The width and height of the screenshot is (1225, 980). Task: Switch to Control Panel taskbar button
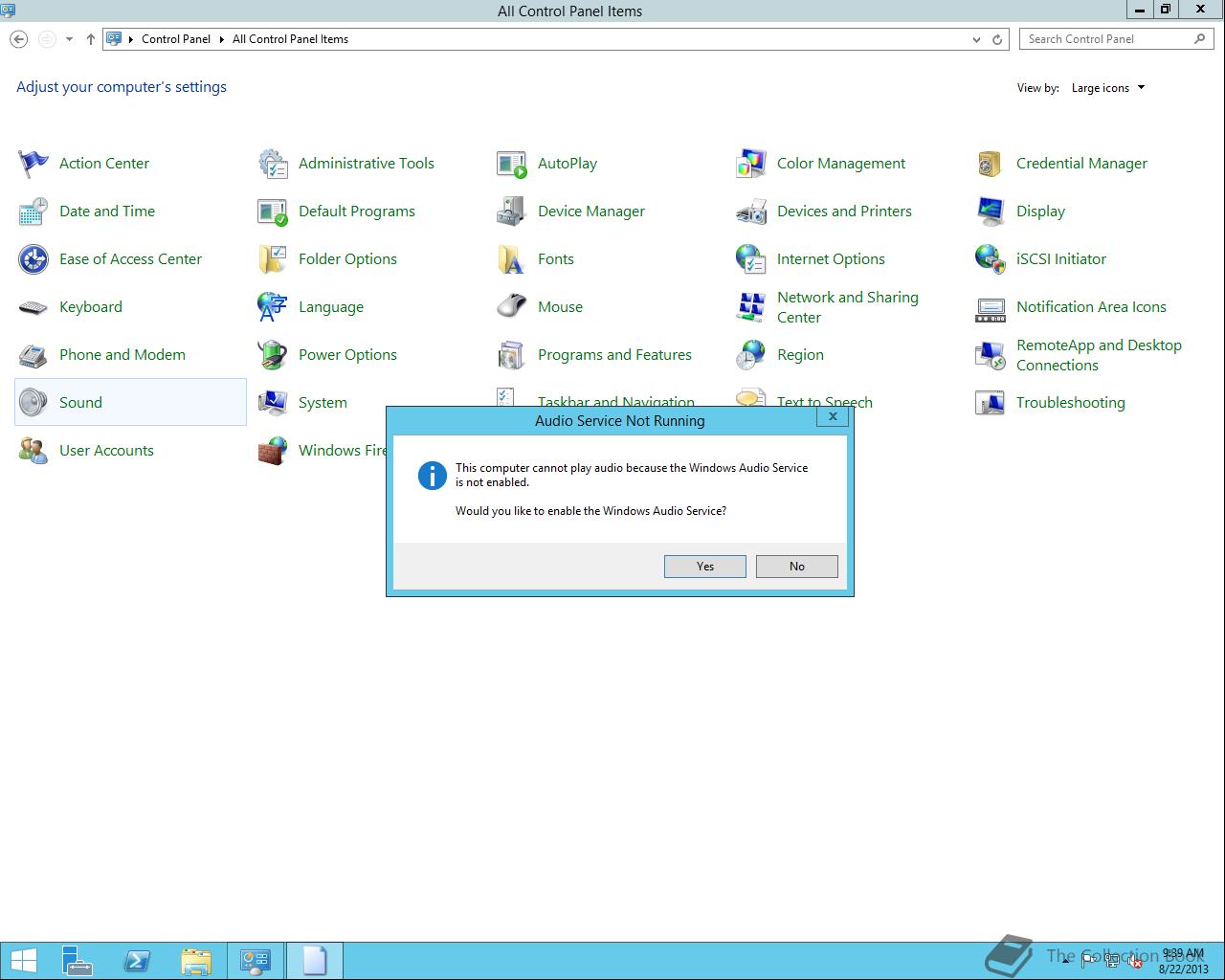click(256, 961)
